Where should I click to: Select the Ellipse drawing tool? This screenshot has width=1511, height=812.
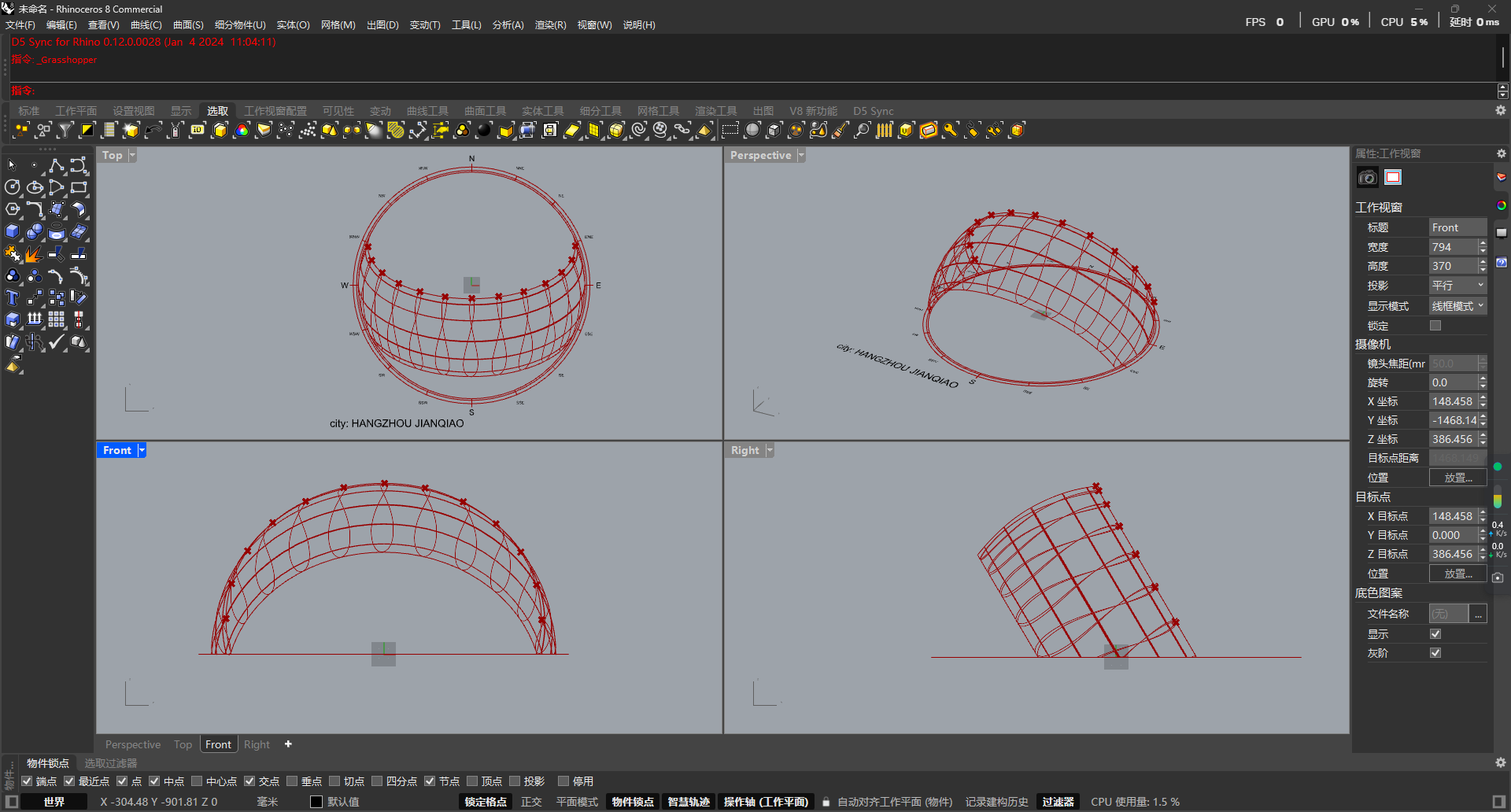point(34,187)
